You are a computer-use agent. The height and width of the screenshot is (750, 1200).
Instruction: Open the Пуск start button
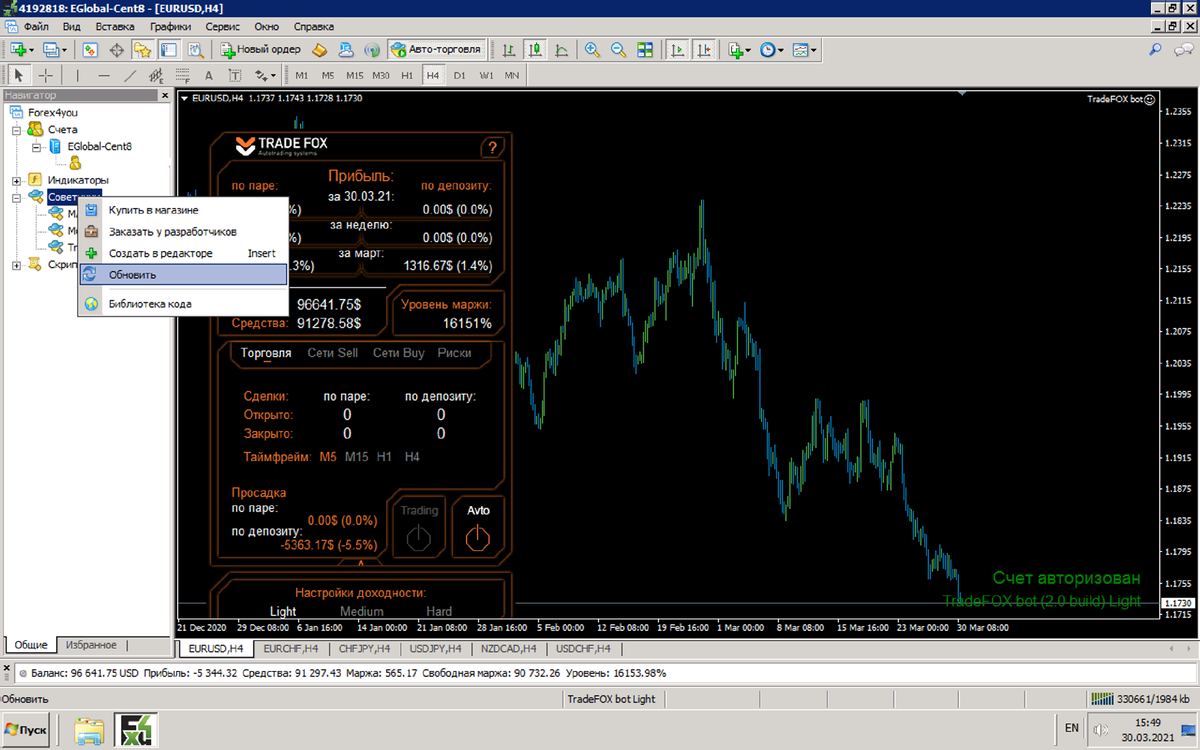(28, 730)
